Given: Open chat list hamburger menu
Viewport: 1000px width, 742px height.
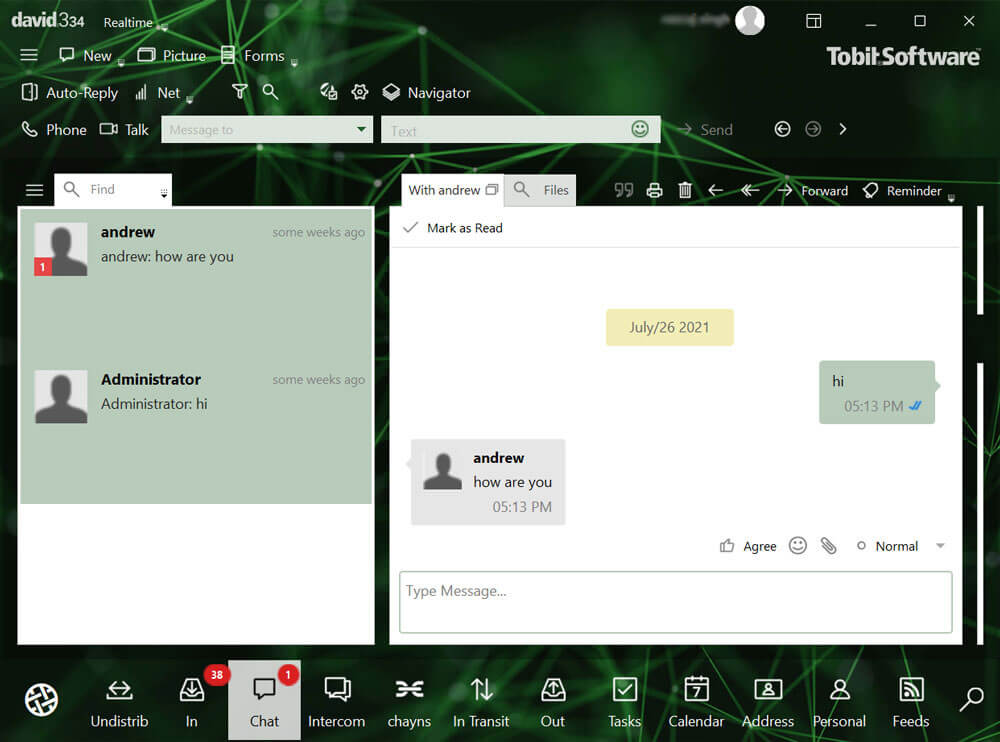Looking at the screenshot, I should 34,190.
